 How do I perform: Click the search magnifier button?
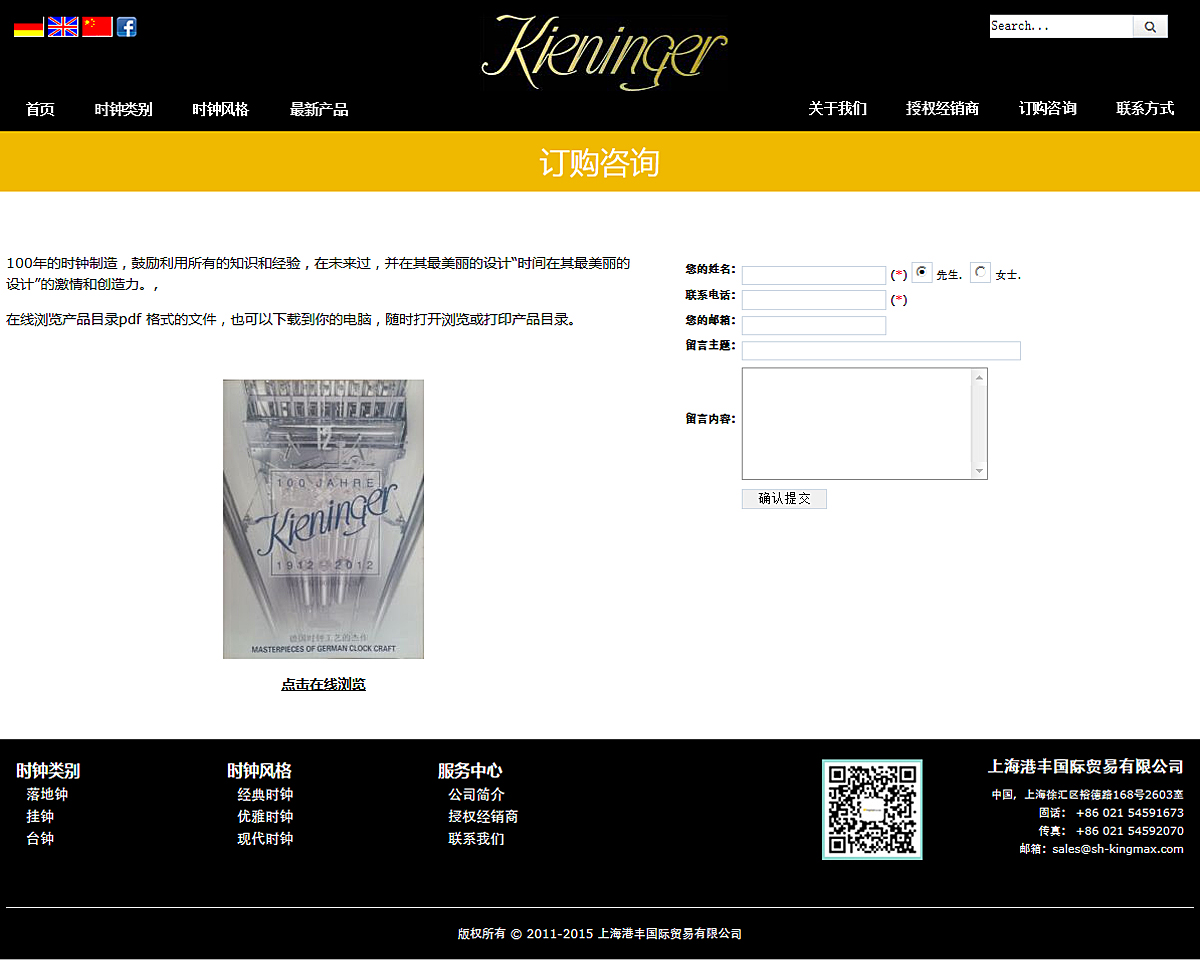[x=1150, y=27]
